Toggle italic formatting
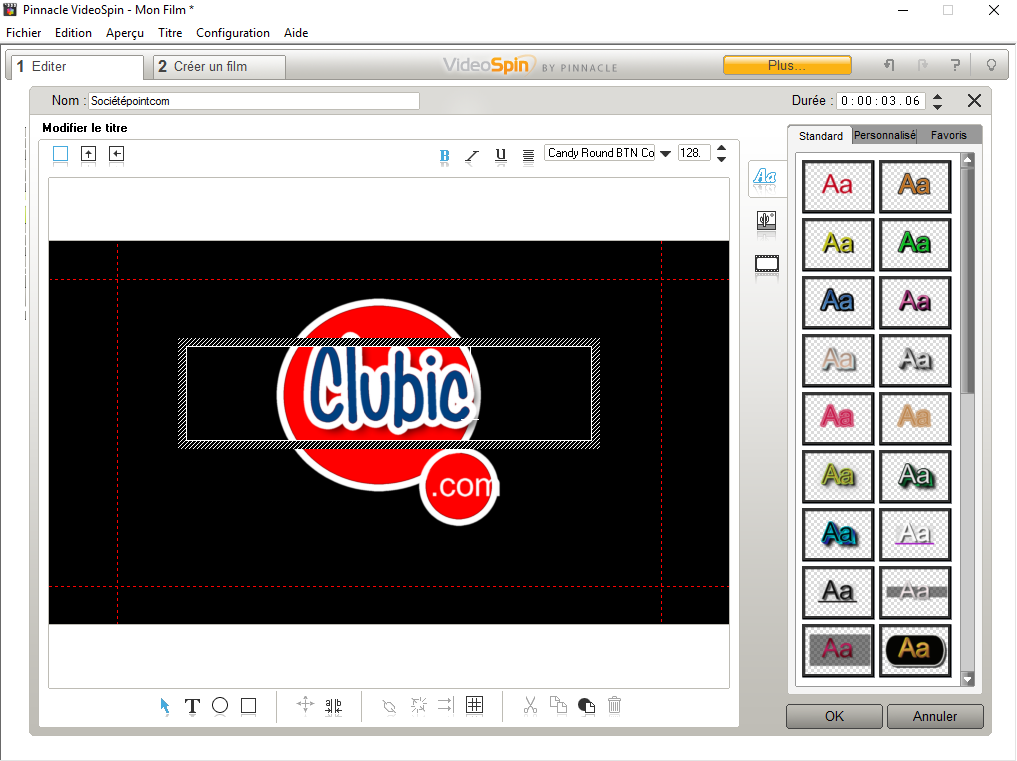 [472, 155]
